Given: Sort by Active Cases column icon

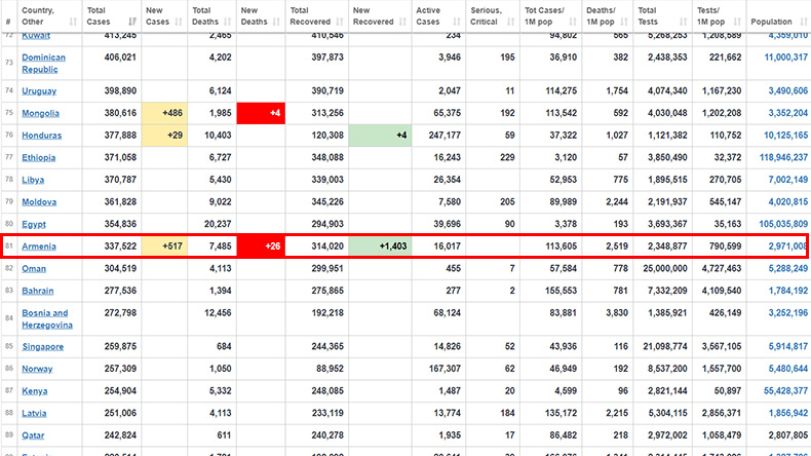Looking at the screenshot, I should [x=457, y=22].
